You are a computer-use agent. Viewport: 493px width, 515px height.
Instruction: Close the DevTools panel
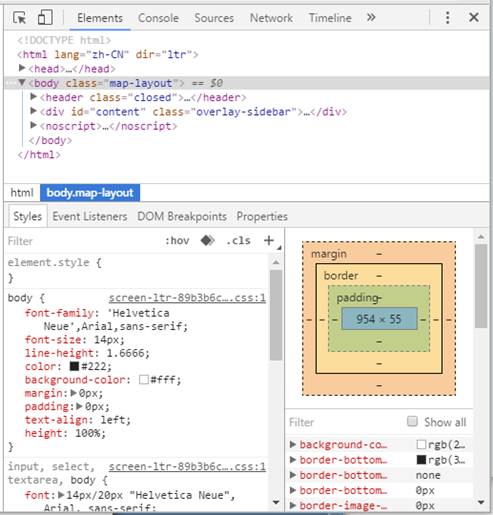pyautogui.click(x=474, y=17)
